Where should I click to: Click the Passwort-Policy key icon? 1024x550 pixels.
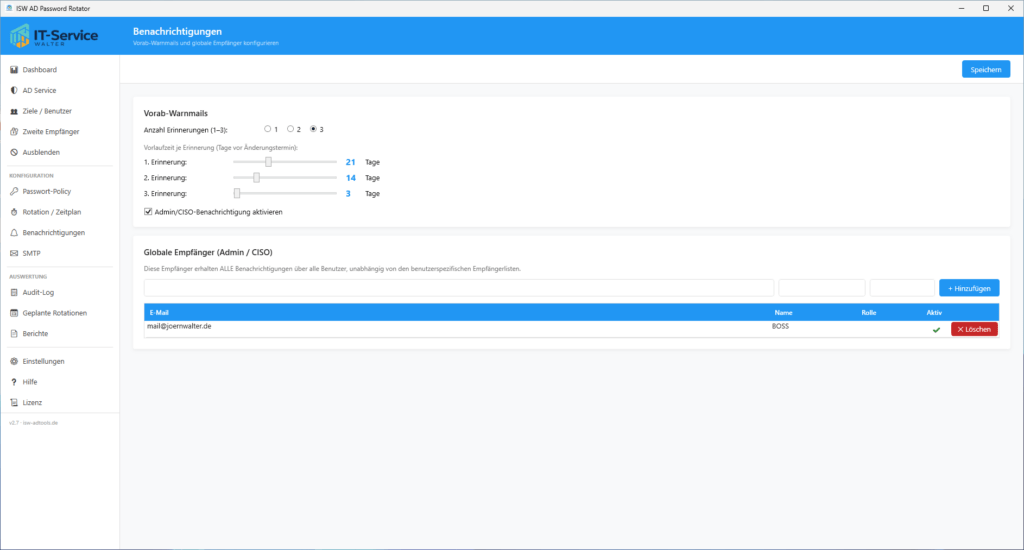14,192
